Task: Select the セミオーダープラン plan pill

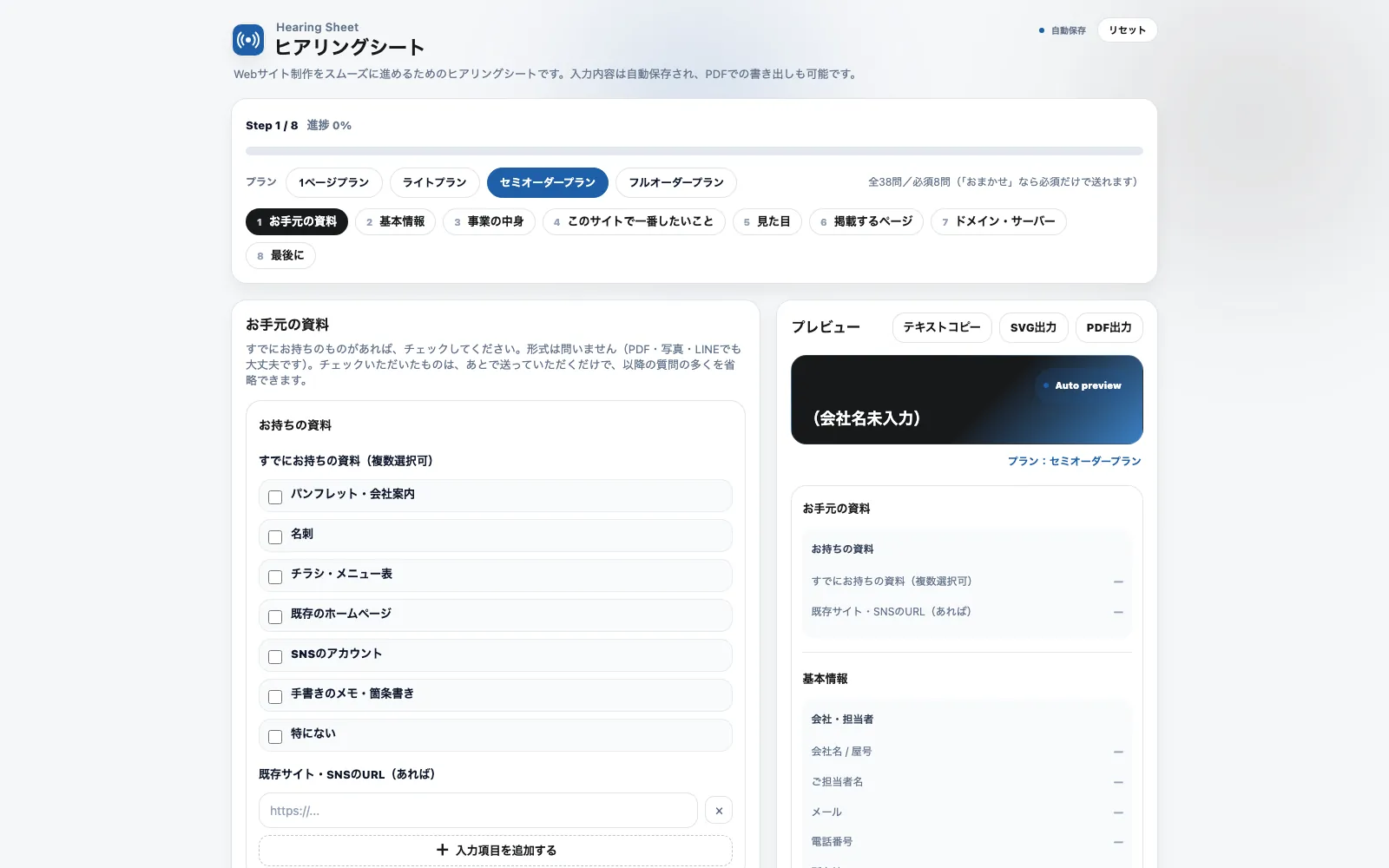Action: tap(548, 182)
